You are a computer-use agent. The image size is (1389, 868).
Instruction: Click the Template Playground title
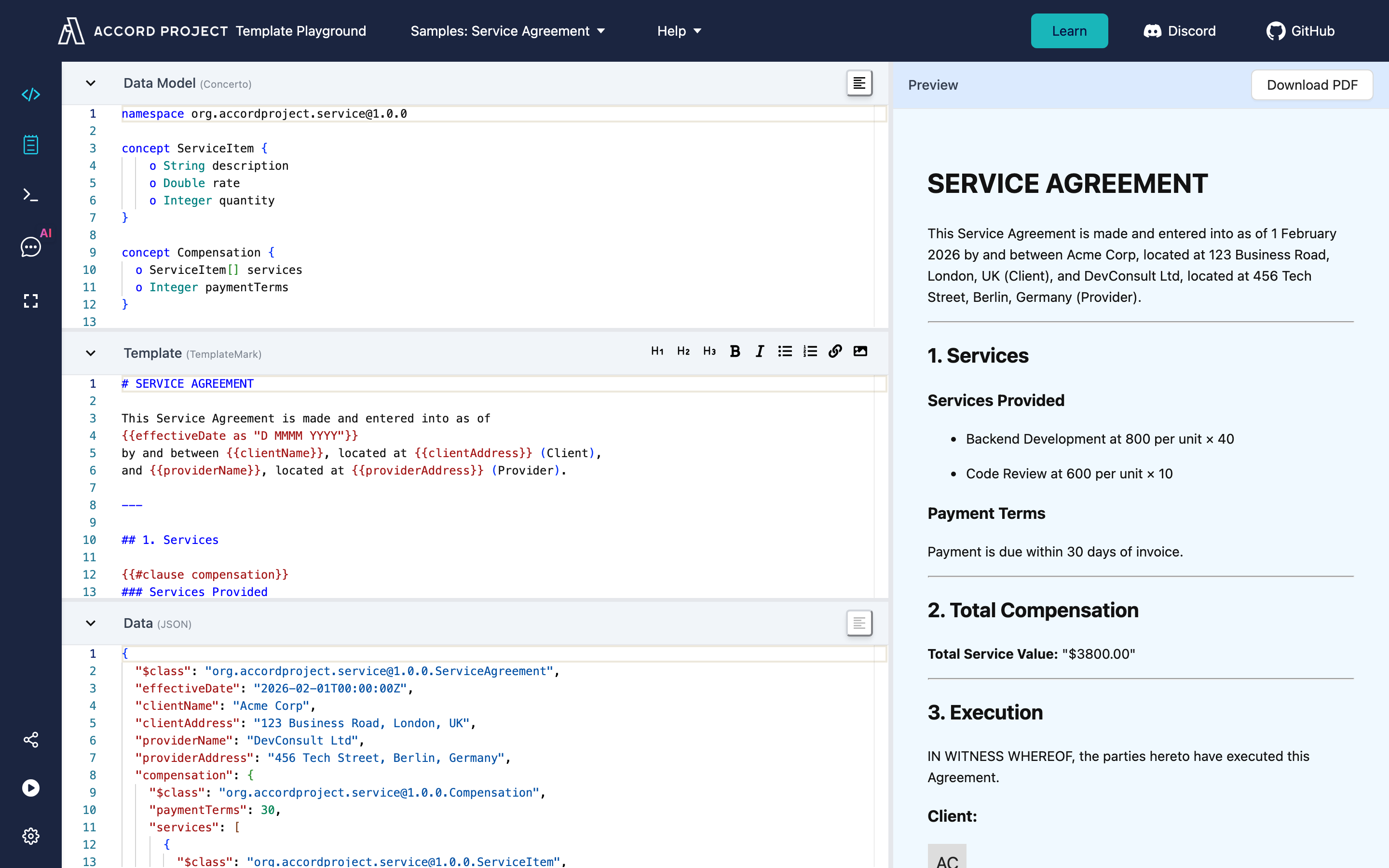pyautogui.click(x=301, y=31)
